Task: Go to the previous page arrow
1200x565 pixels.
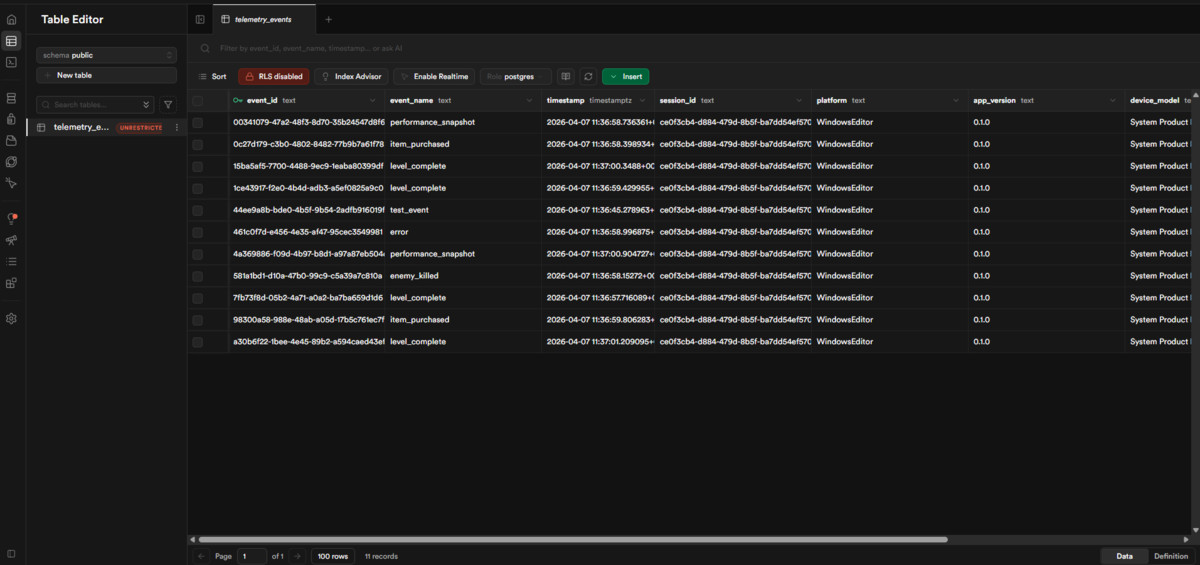Action: (201, 556)
